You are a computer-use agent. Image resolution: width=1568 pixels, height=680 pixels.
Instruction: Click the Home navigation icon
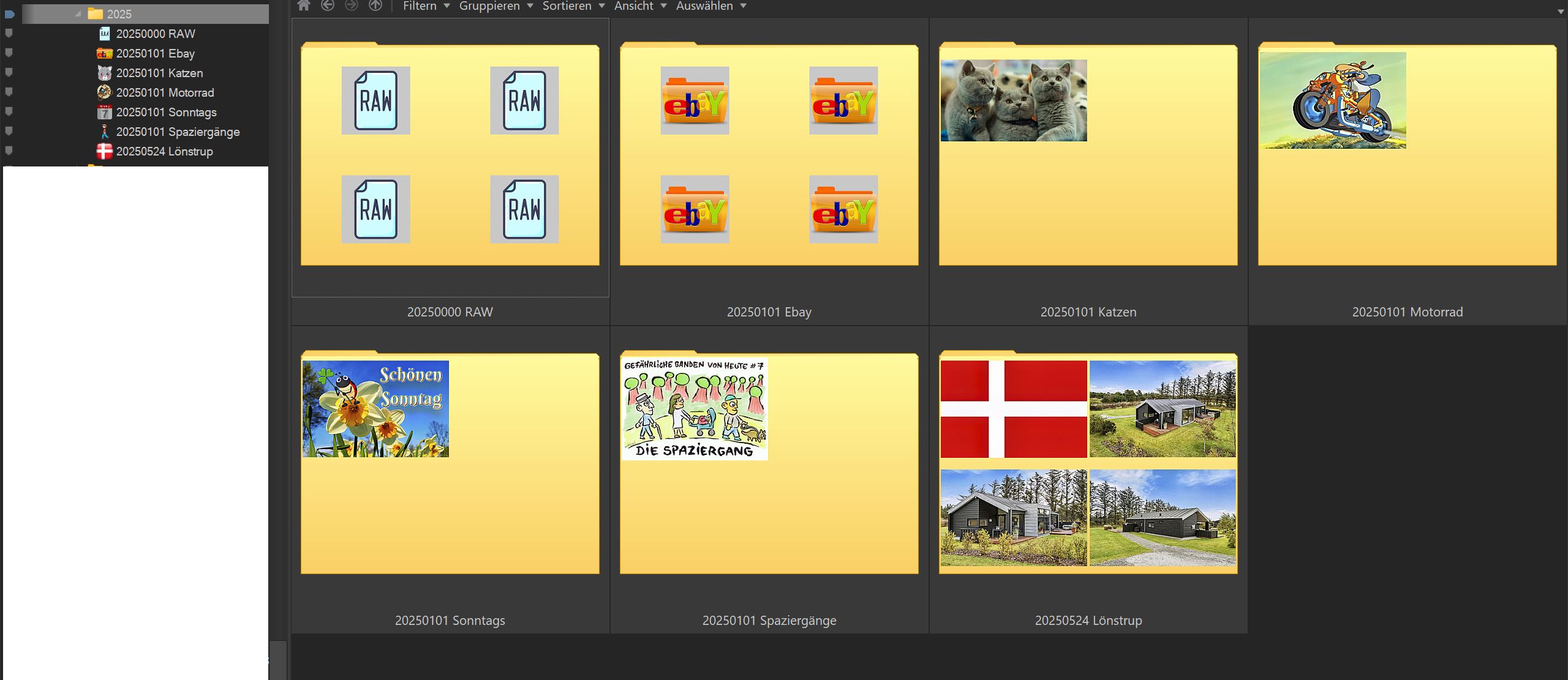tap(304, 6)
